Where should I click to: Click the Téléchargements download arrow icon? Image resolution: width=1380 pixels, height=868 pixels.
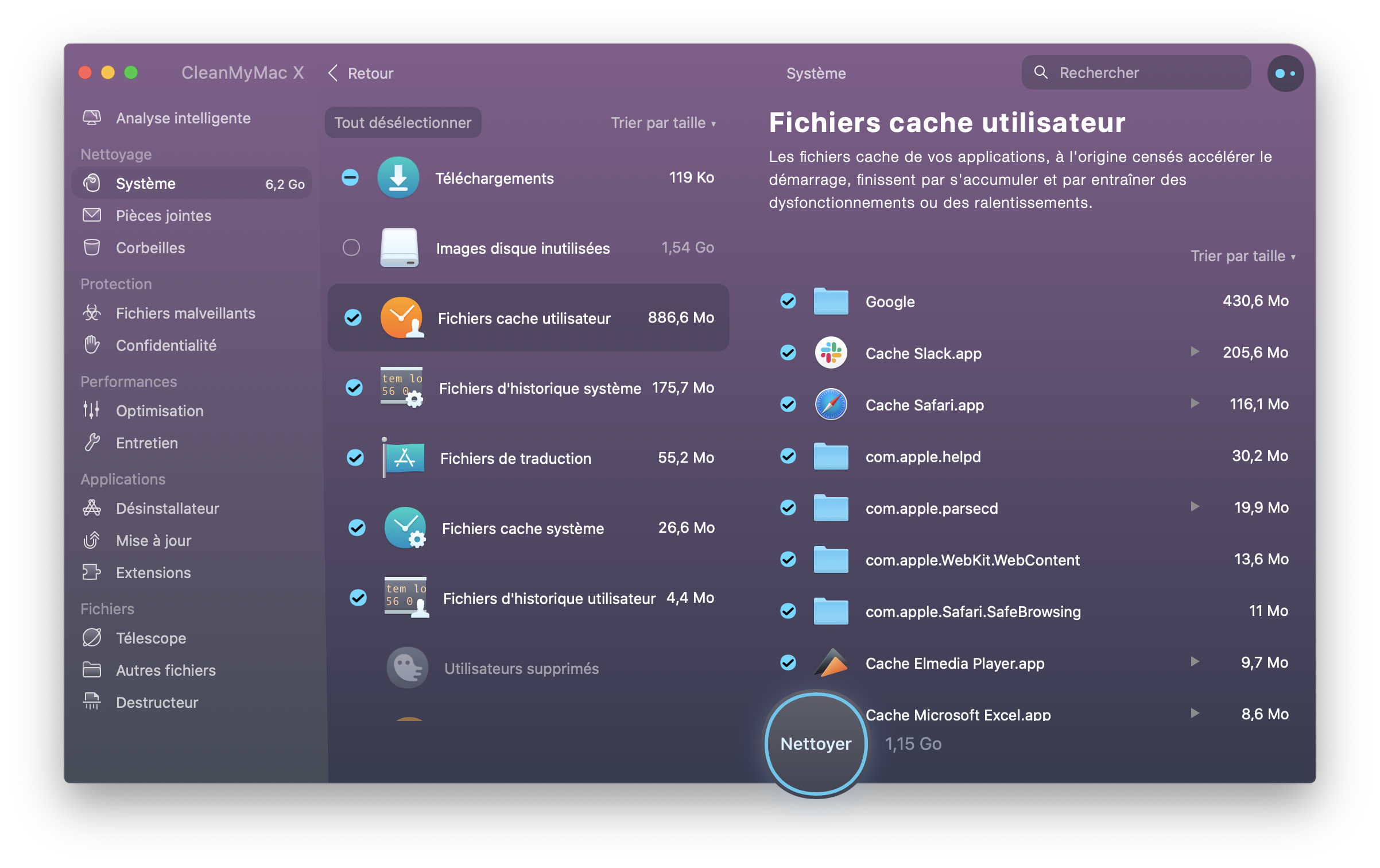tap(398, 178)
